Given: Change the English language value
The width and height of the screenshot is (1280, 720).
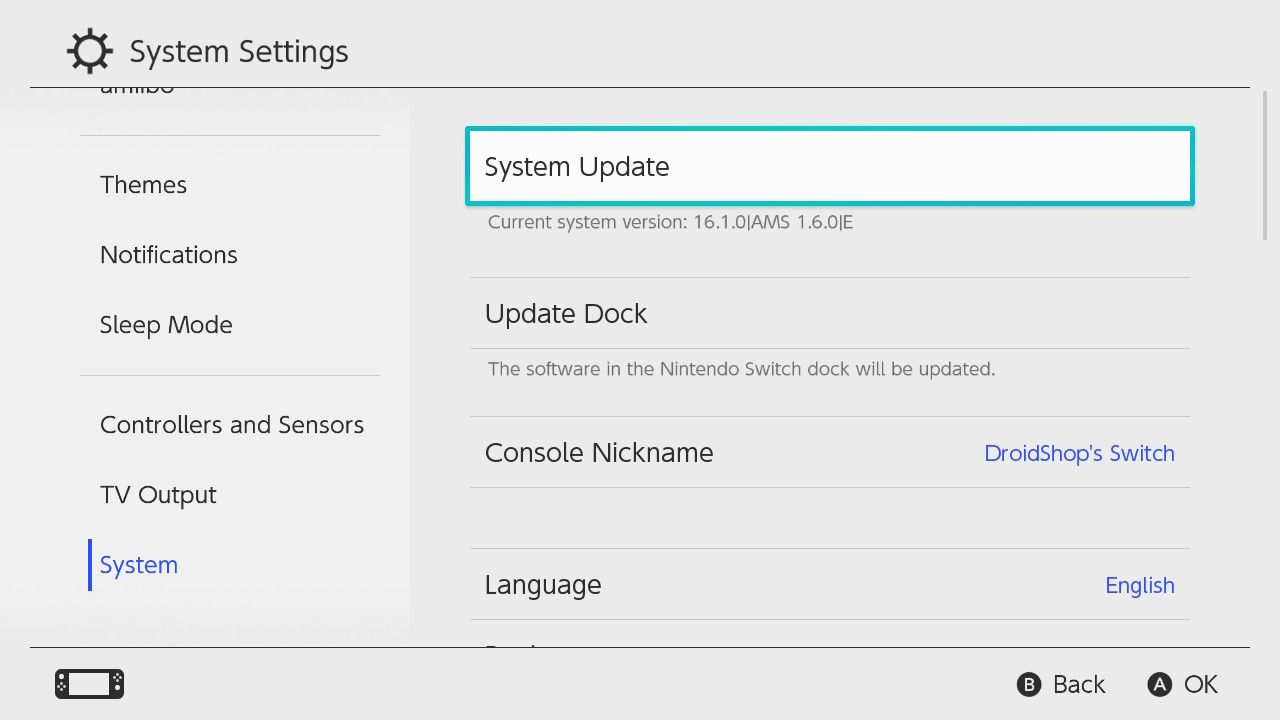Looking at the screenshot, I should pyautogui.click(x=1140, y=585).
